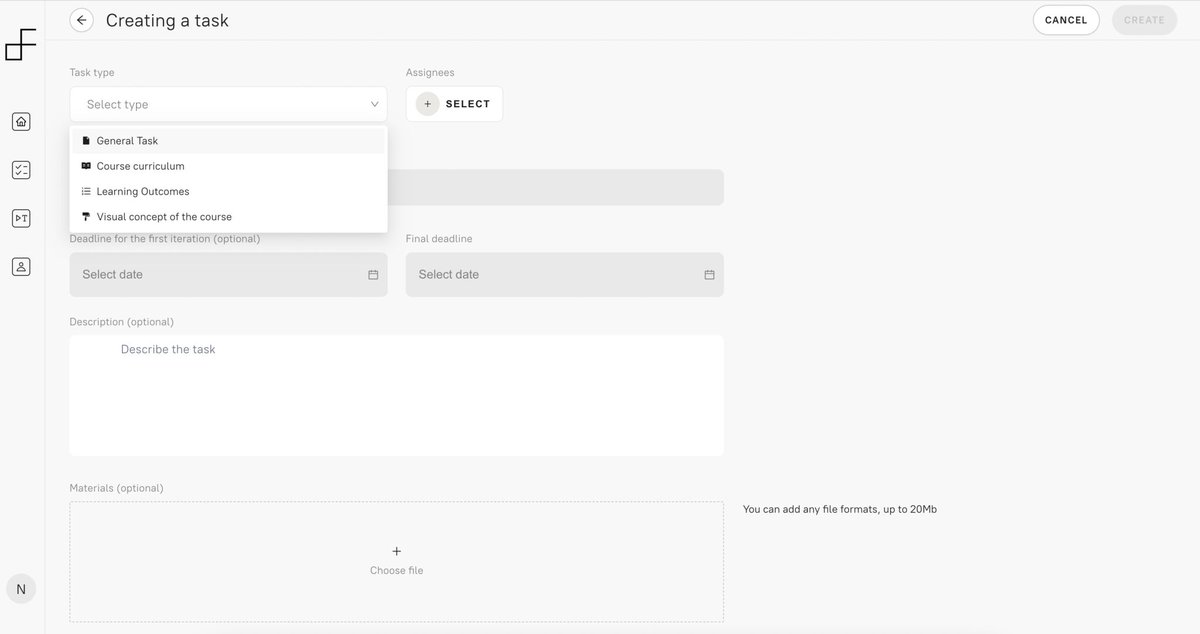Screen dimensions: 1200x634
Task: Click the back arrow button
Action: tap(82, 20)
